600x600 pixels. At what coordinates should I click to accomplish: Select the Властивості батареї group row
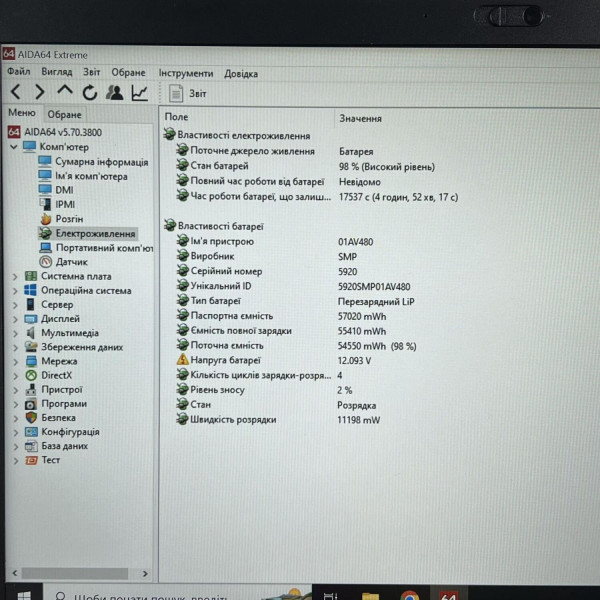tap(214, 226)
